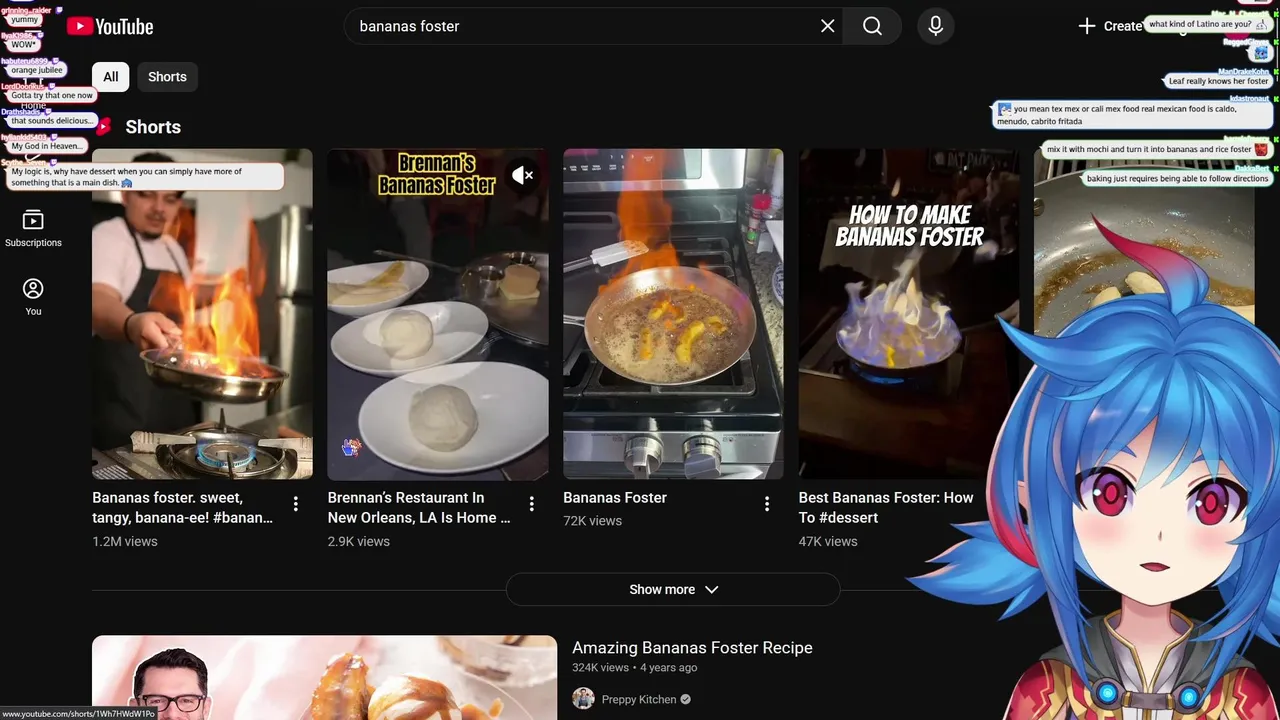Open options menu for Brennan's Restaurant short

531,504
